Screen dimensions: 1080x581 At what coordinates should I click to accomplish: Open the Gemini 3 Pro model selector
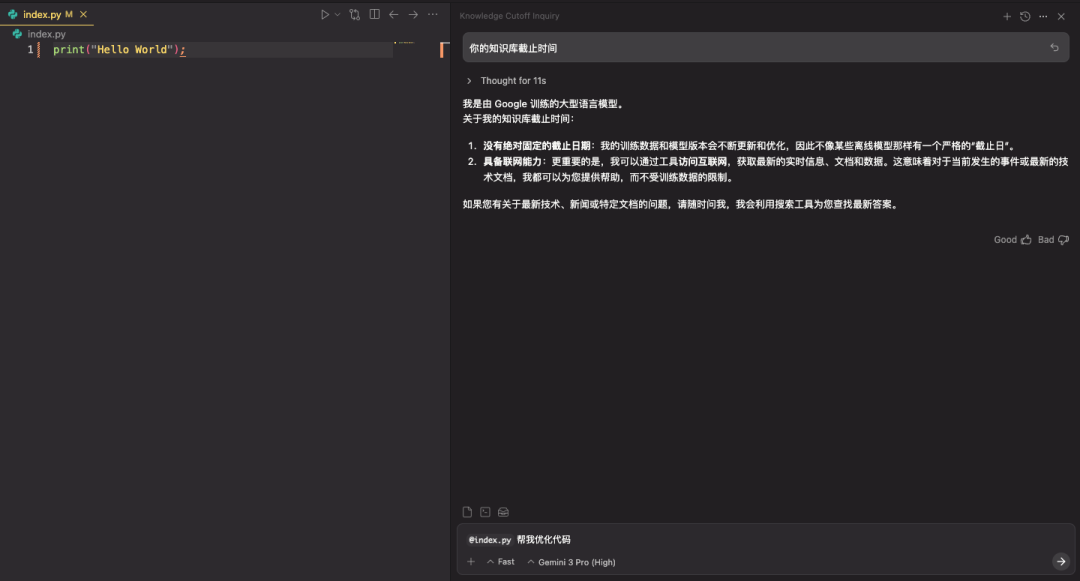[570, 561]
